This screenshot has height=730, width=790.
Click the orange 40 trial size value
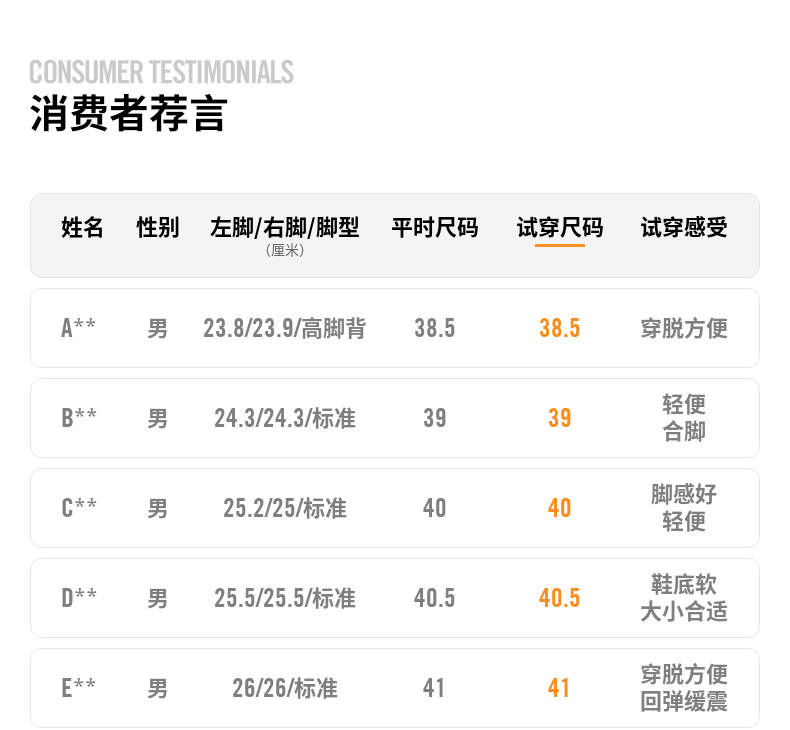pyautogui.click(x=560, y=508)
